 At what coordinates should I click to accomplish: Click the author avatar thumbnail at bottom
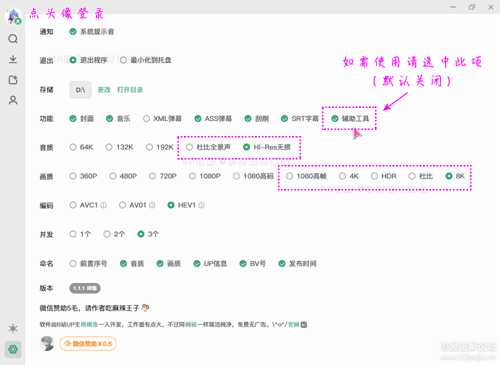47,344
